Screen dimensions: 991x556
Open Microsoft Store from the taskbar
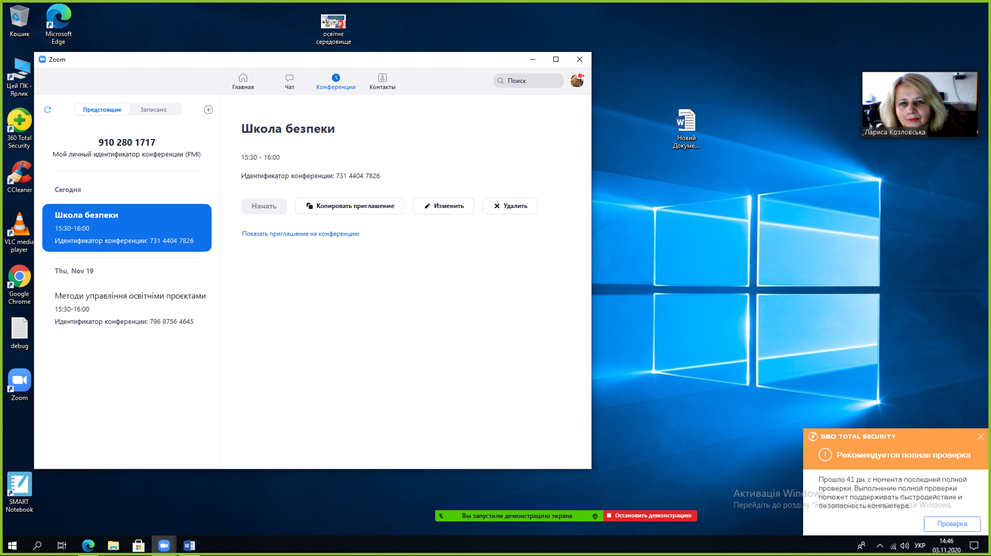click(x=138, y=545)
